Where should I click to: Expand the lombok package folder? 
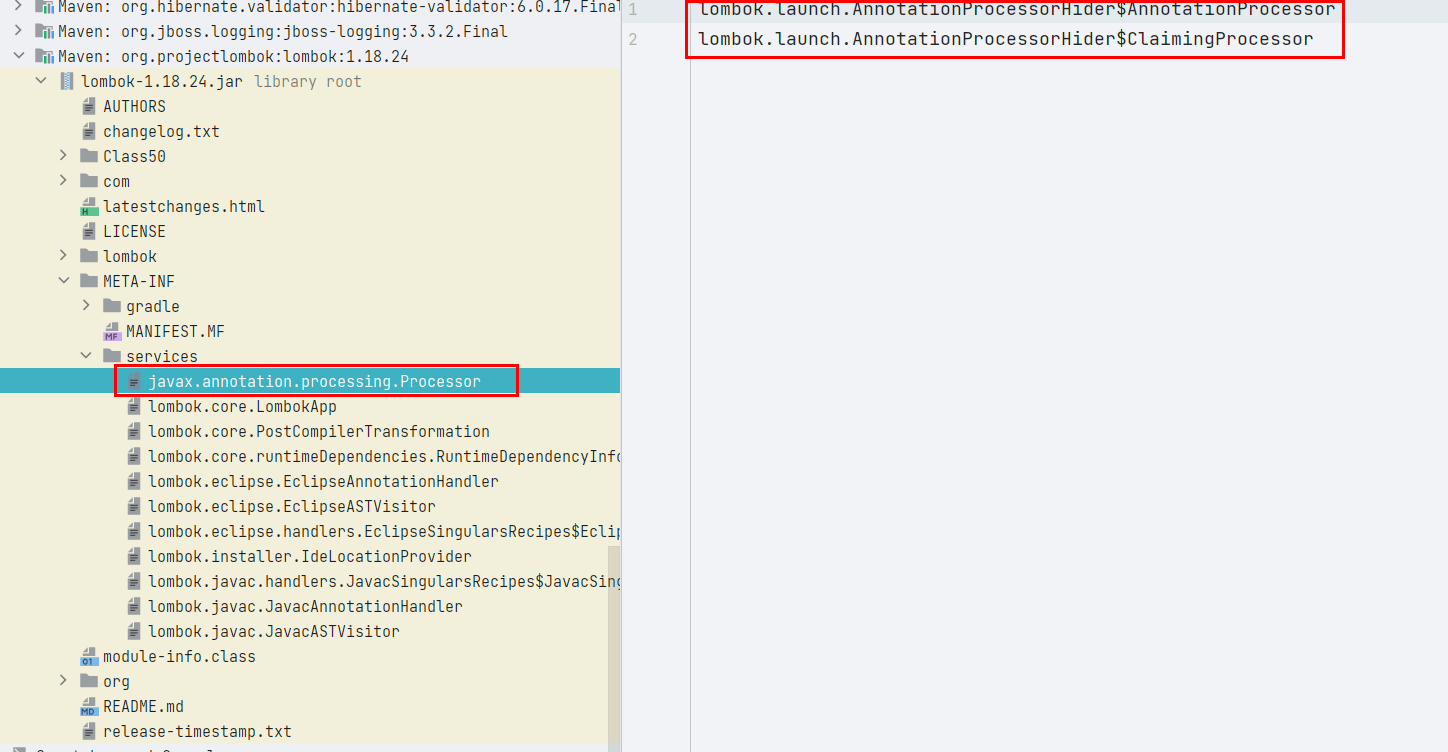pyautogui.click(x=63, y=256)
